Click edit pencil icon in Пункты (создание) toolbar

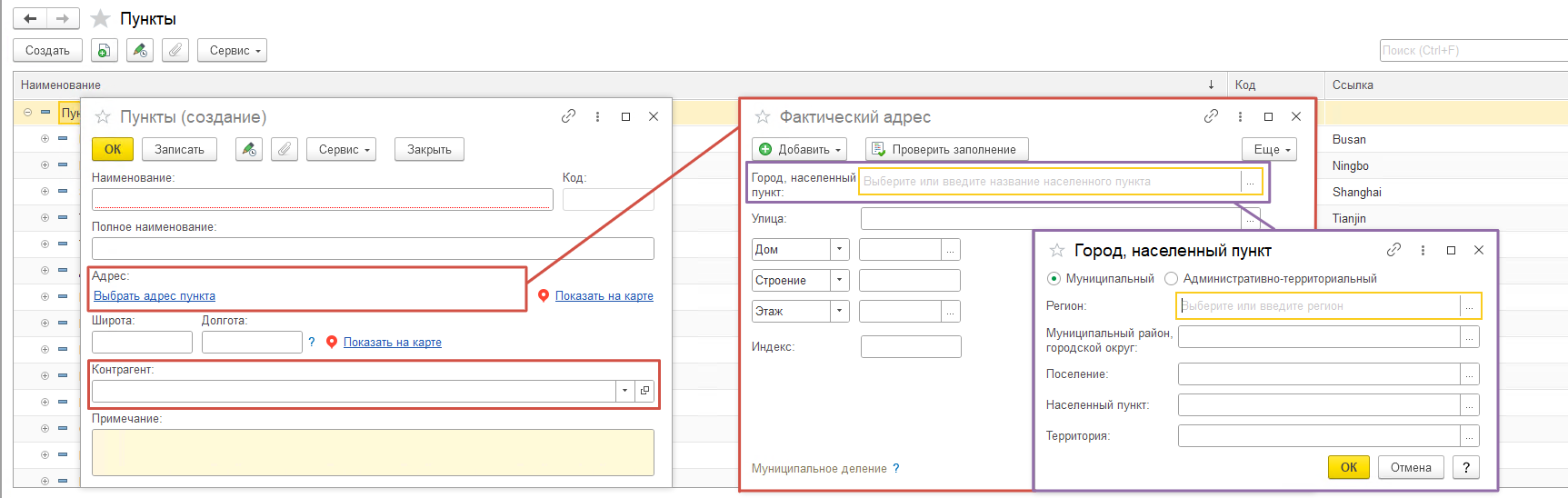249,149
